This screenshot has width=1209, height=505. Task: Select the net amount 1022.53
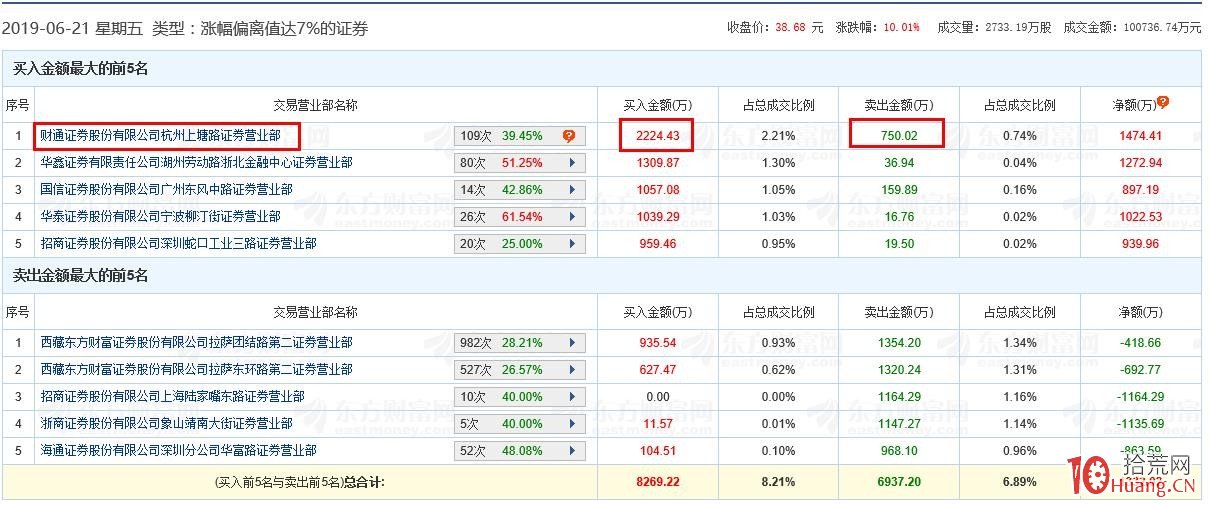click(x=1140, y=217)
